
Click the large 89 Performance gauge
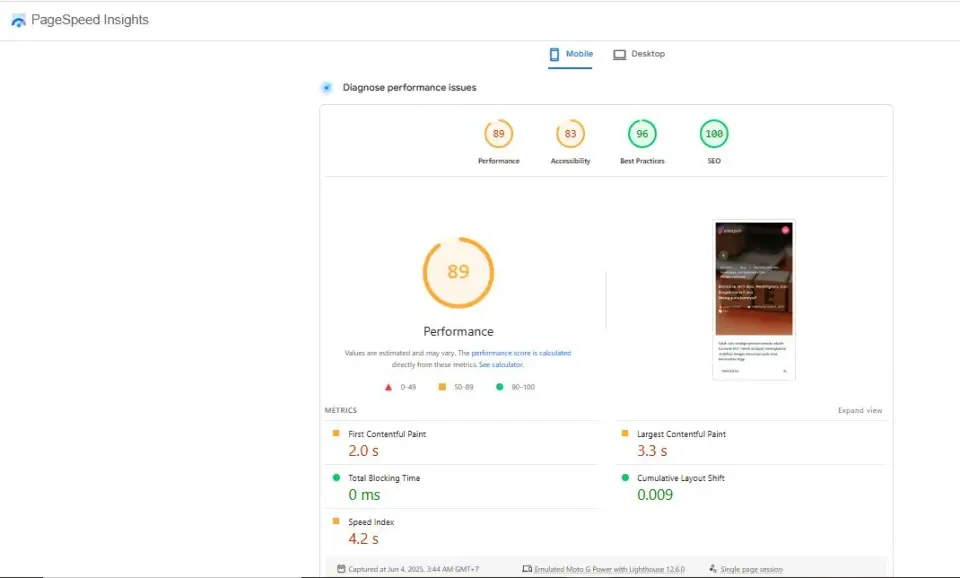458,272
